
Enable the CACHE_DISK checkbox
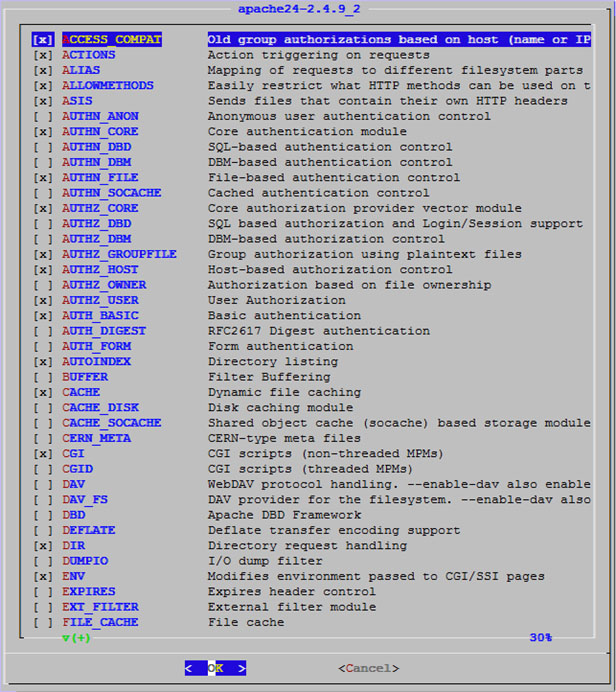pos(43,408)
